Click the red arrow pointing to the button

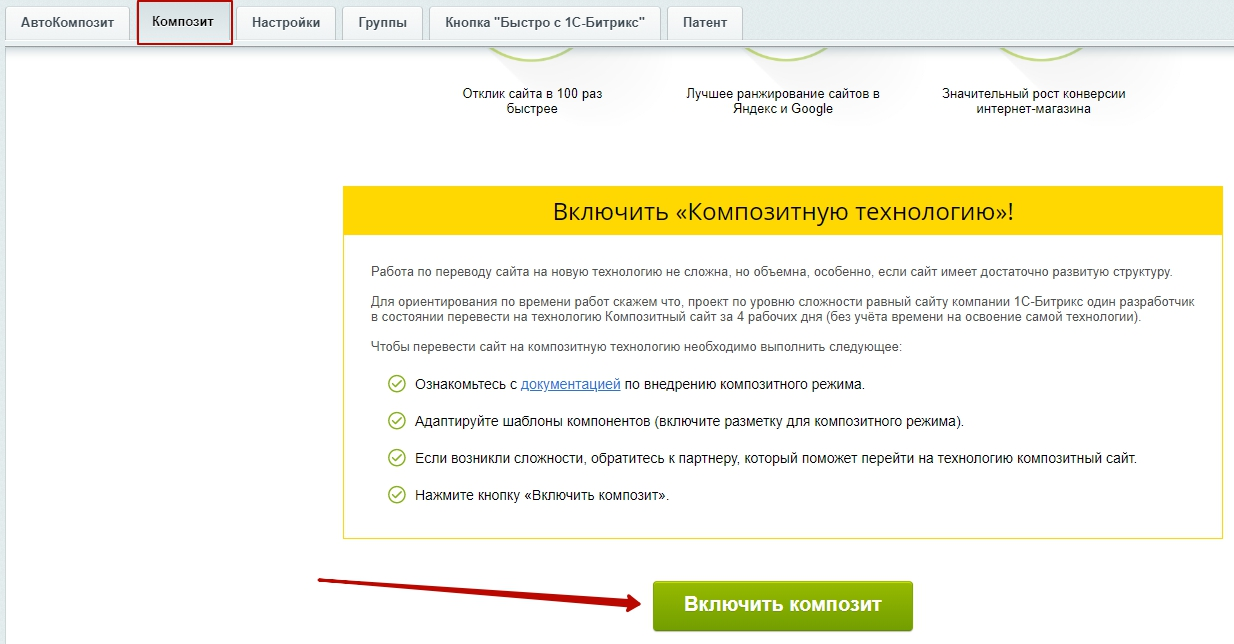click(480, 592)
